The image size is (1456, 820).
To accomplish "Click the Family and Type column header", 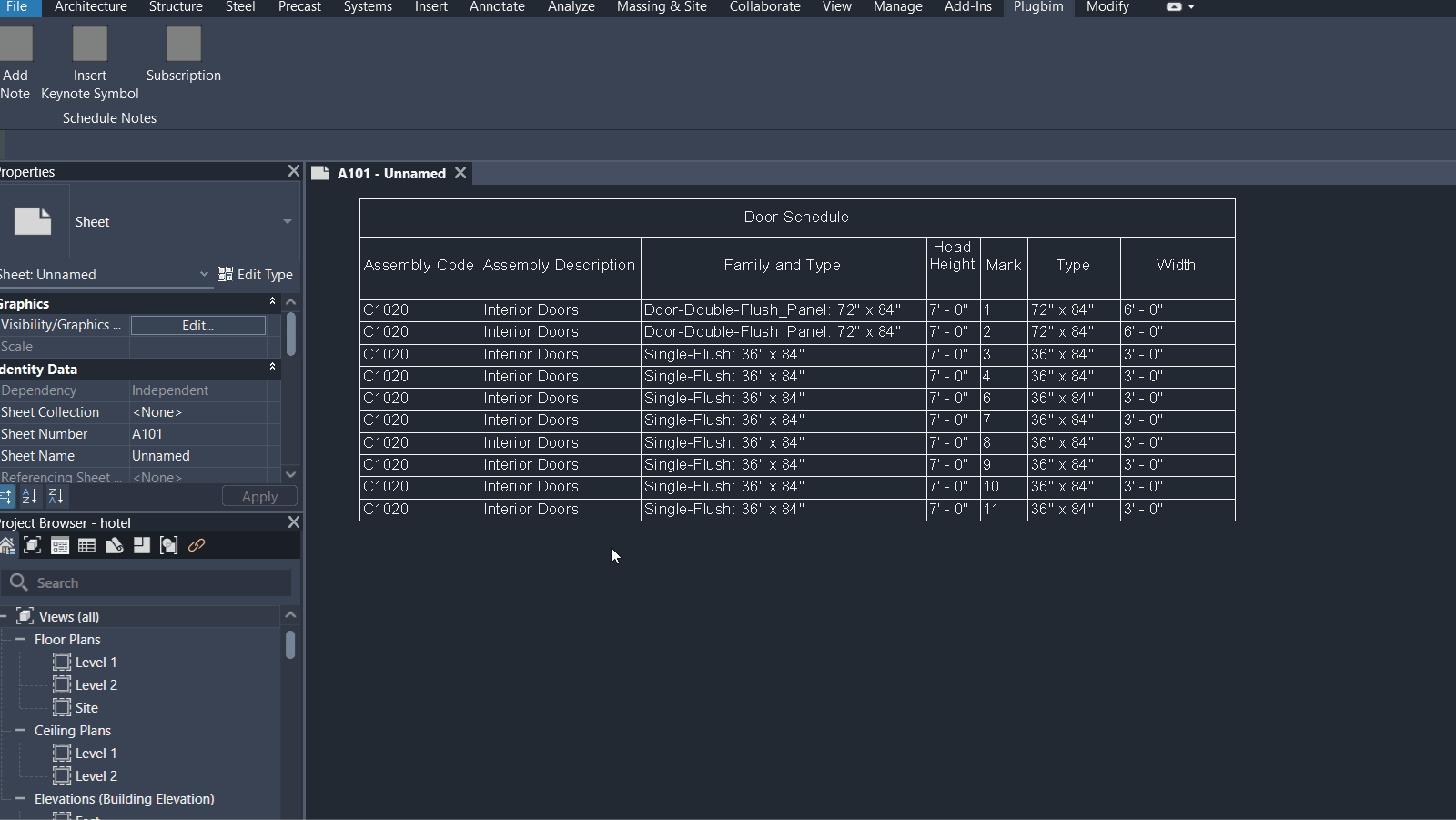I will (783, 258).
